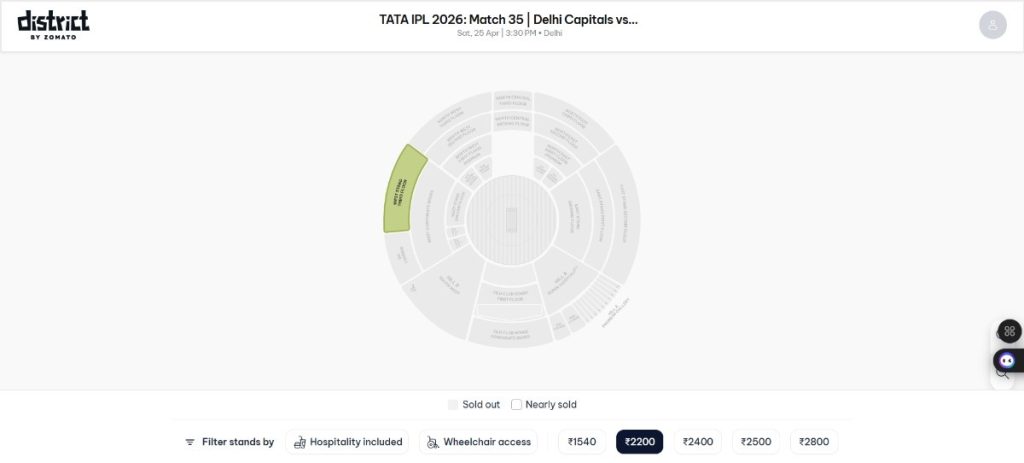Image resolution: width=1024 pixels, height=463 pixels.
Task: Click the cricket pitch in the stadium center
Action: (513, 216)
